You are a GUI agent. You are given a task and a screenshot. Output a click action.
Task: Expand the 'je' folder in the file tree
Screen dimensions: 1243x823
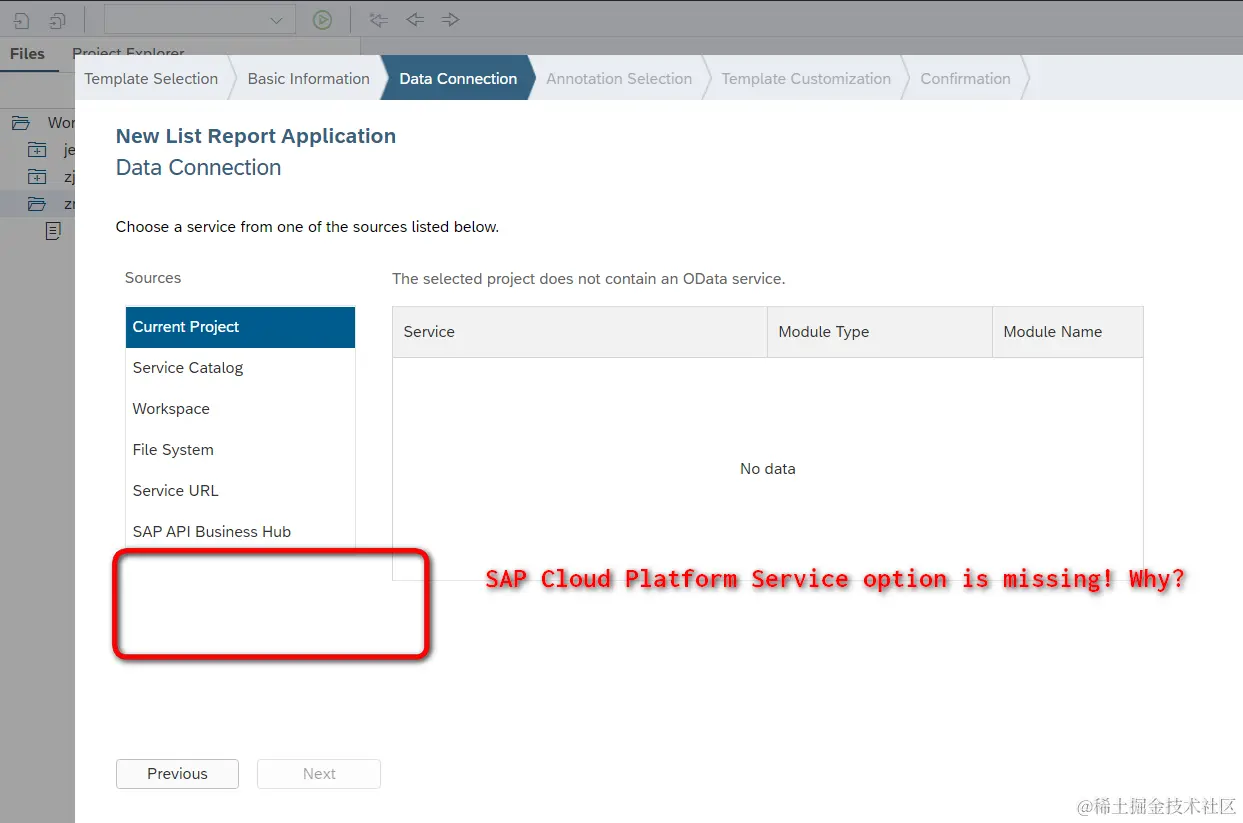click(37, 150)
